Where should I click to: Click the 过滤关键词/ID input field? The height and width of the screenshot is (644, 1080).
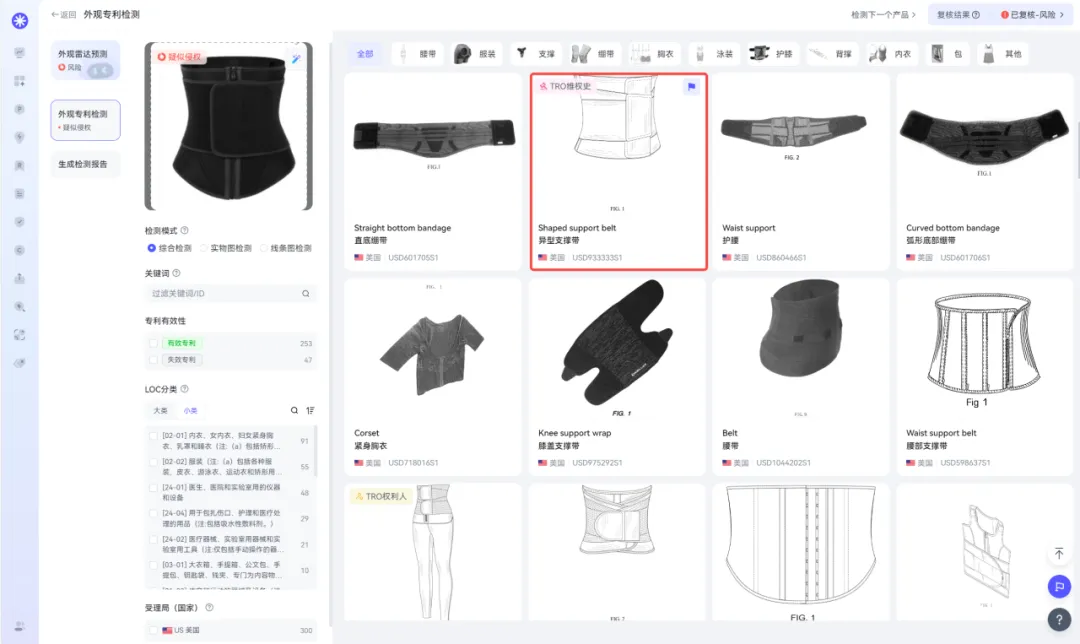[231, 293]
